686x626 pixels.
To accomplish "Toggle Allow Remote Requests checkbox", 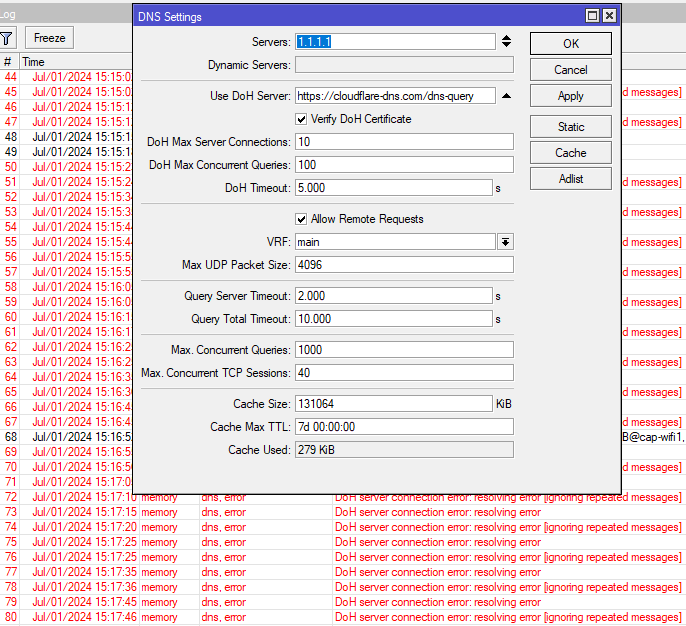I will tap(301, 219).
